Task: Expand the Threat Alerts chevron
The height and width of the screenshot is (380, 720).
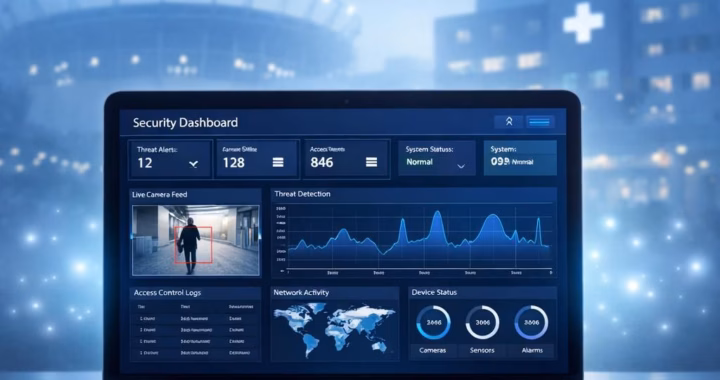Action: 193,163
